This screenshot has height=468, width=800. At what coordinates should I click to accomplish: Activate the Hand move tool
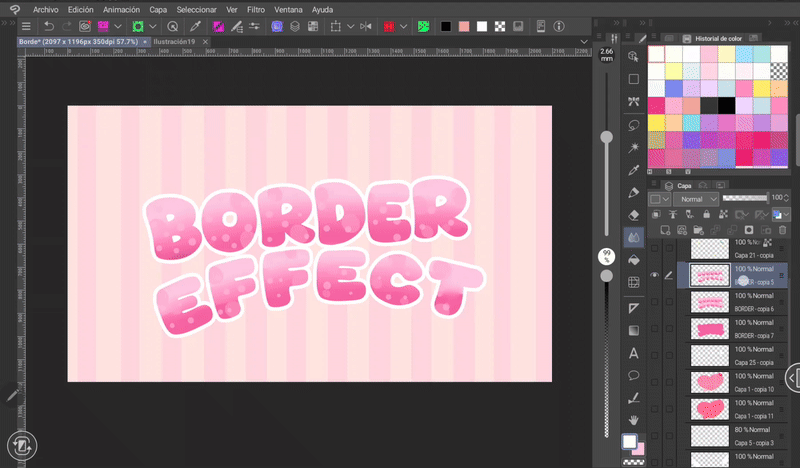633,421
